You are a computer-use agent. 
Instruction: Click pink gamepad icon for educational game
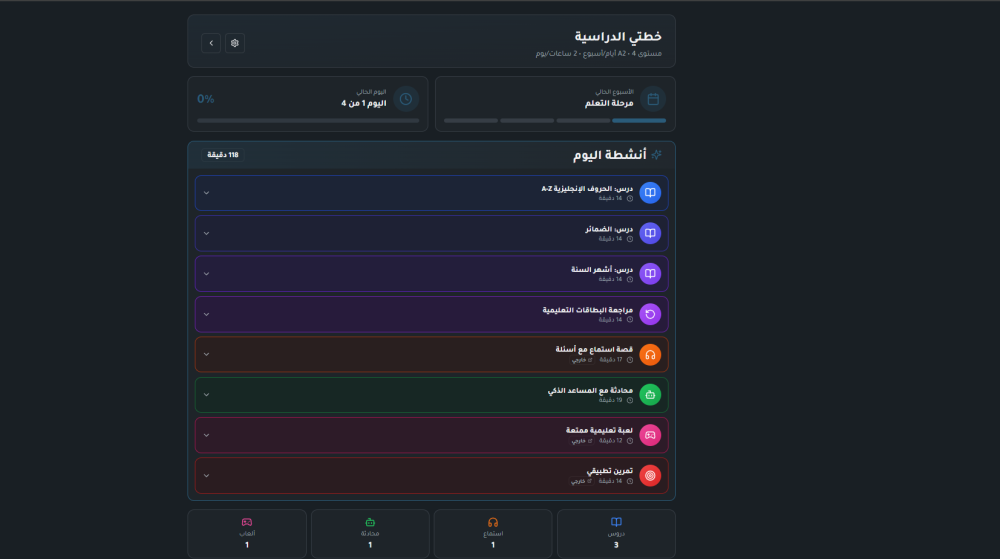click(x=650, y=435)
